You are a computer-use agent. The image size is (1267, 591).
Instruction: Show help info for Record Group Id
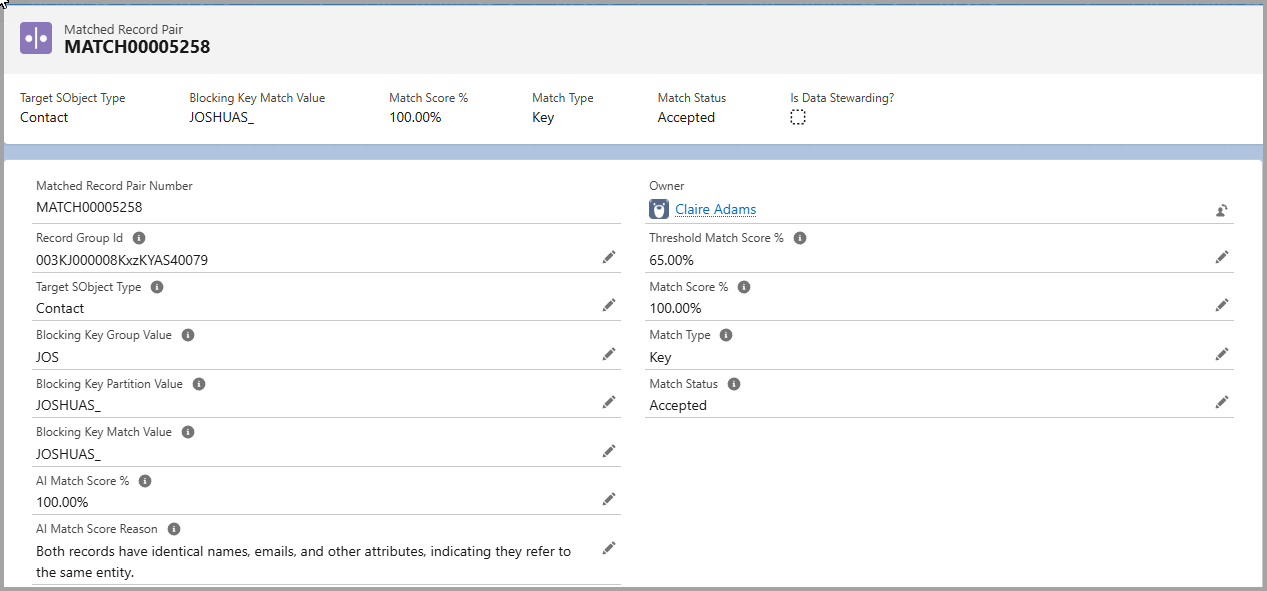pos(139,238)
